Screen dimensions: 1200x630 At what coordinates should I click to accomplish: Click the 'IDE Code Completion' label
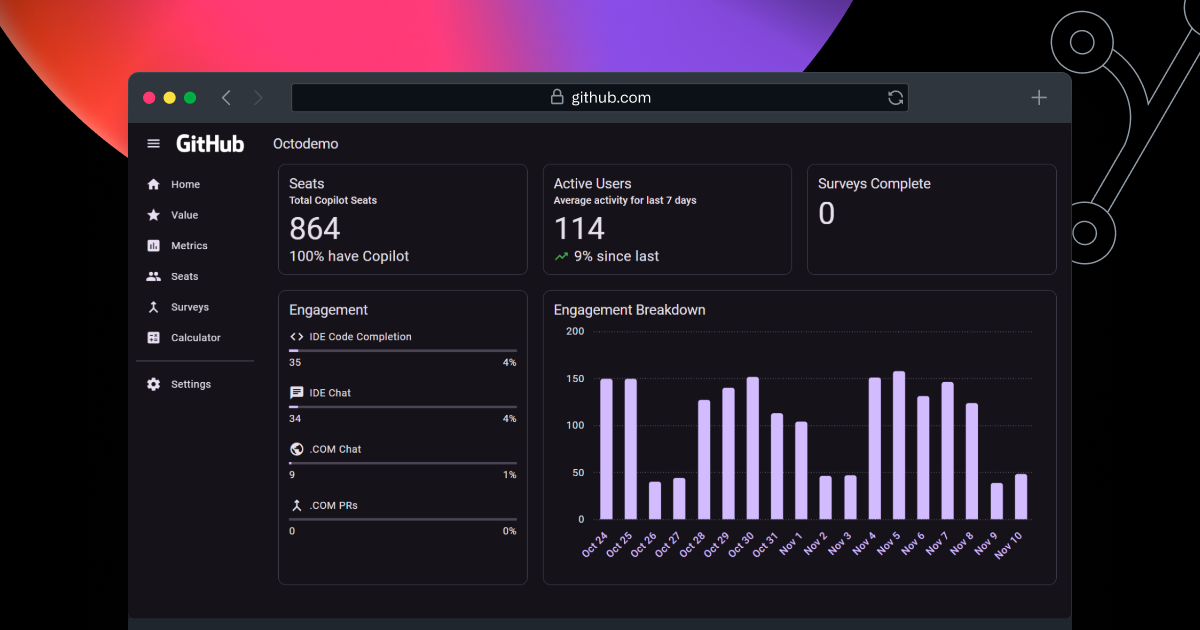(x=361, y=337)
